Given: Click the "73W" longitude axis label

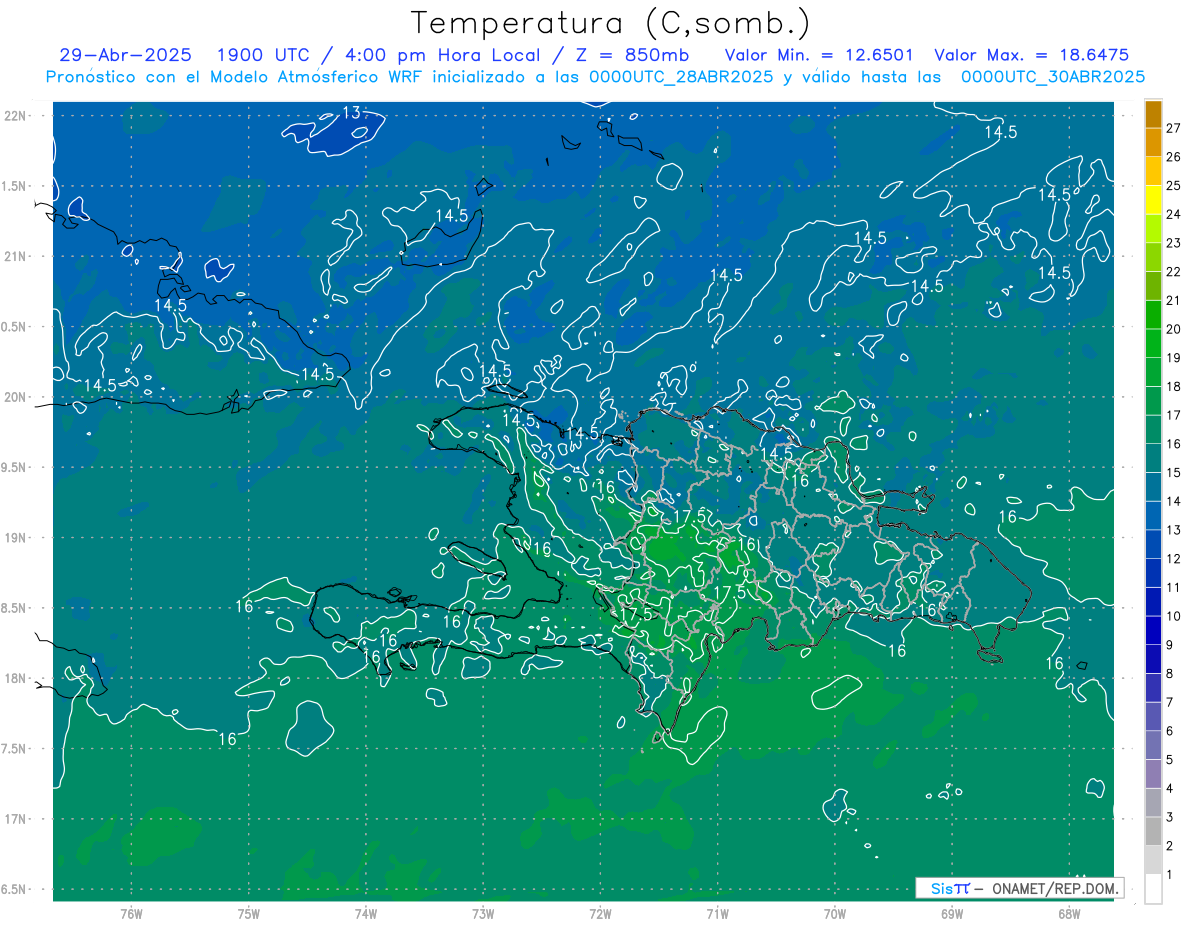Looking at the screenshot, I should [x=483, y=914].
